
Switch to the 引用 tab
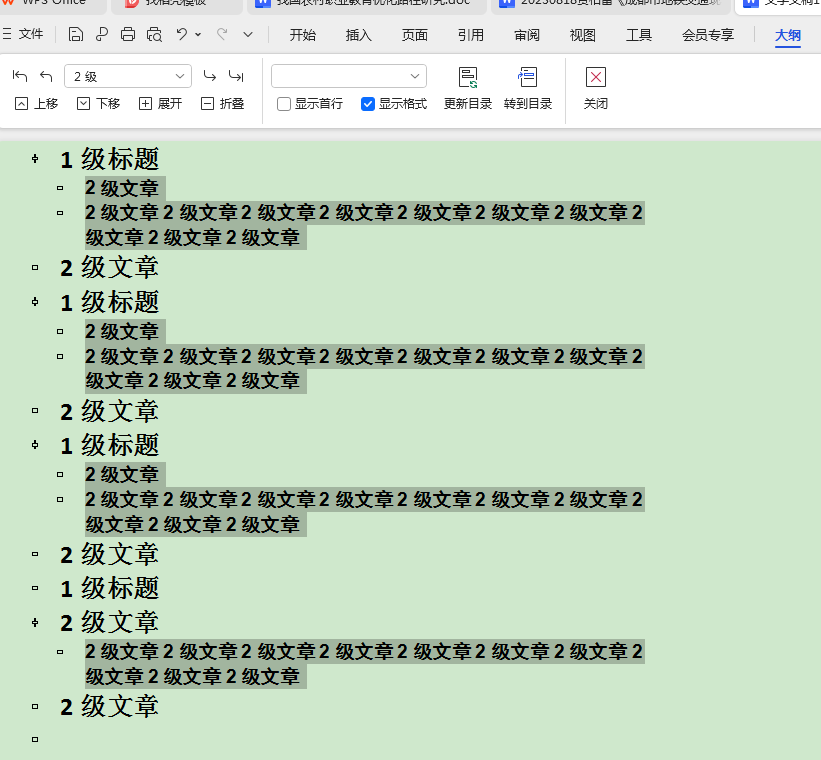tap(471, 35)
